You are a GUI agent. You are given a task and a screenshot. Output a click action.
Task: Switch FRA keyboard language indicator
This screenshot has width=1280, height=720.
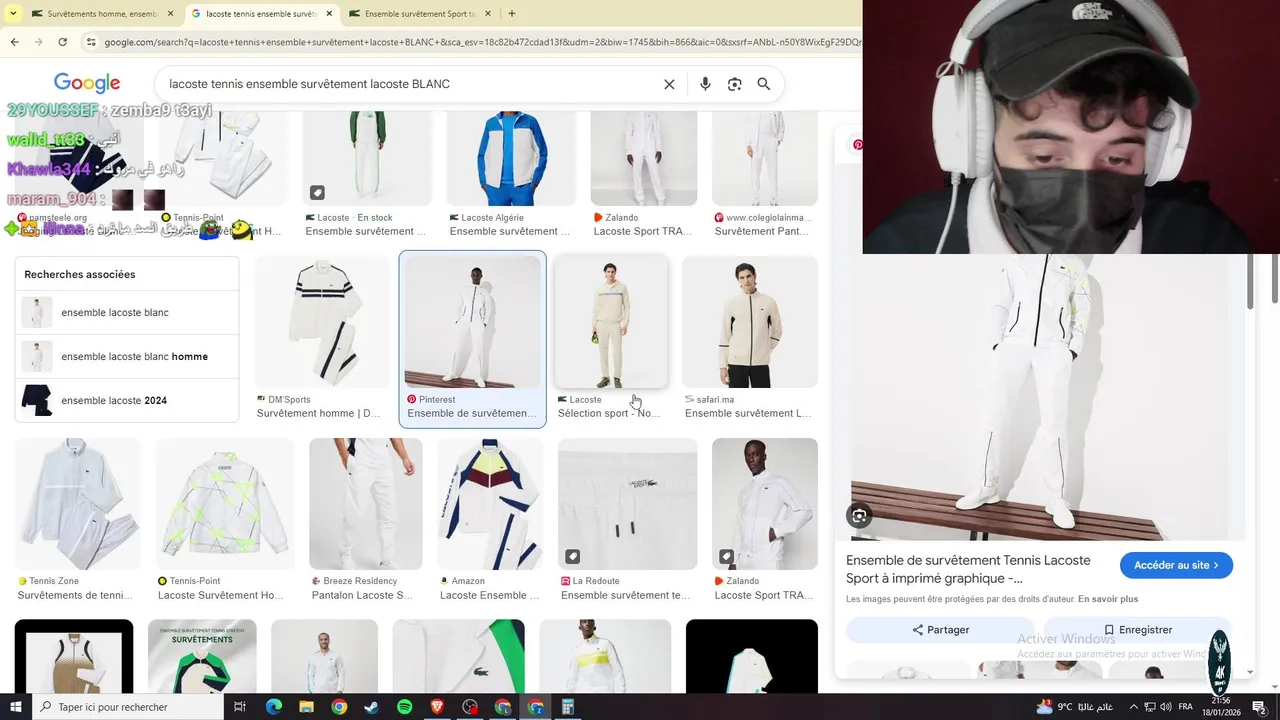[1186, 707]
